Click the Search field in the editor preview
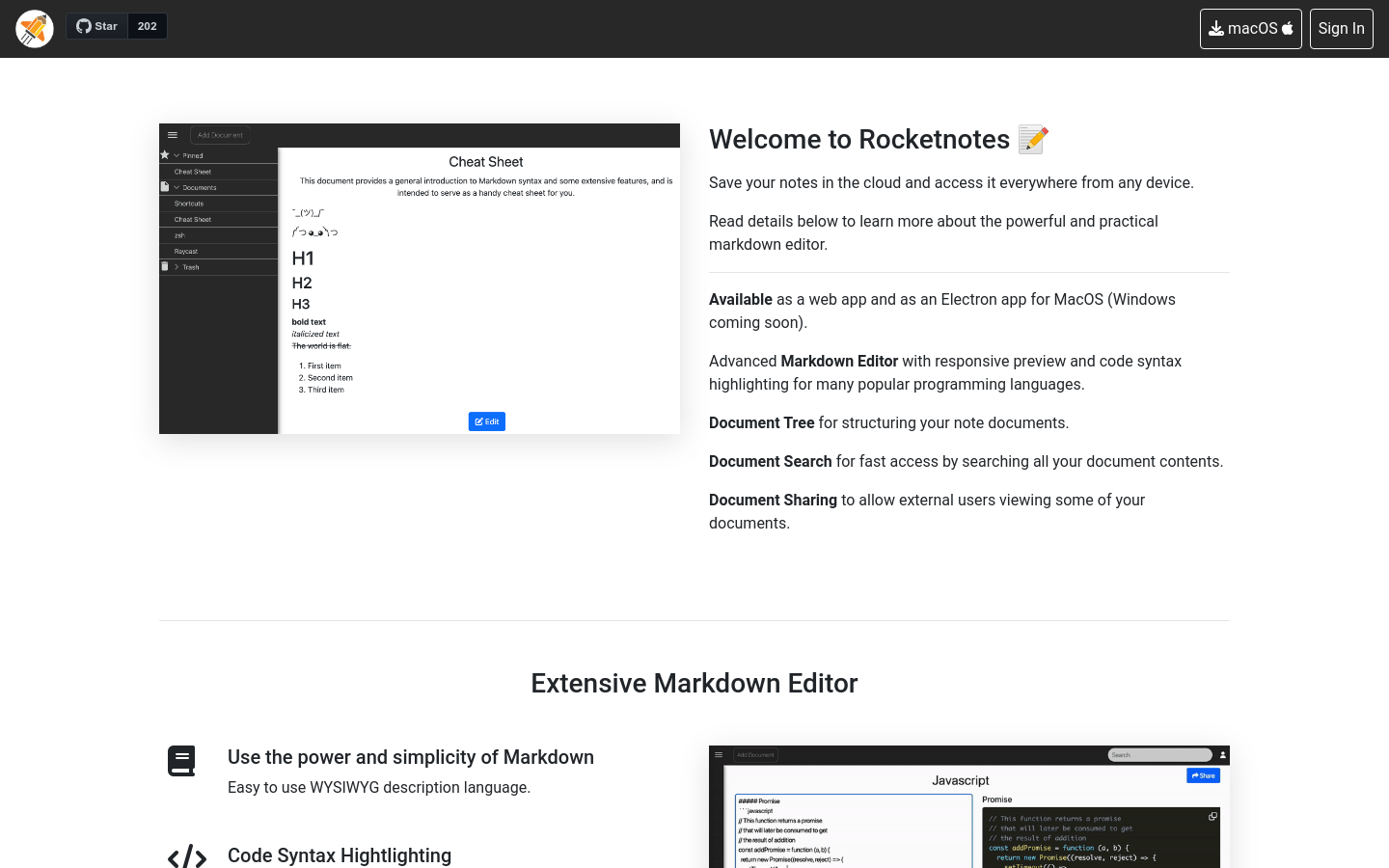Image resolution: width=1389 pixels, height=868 pixels. (x=1159, y=755)
